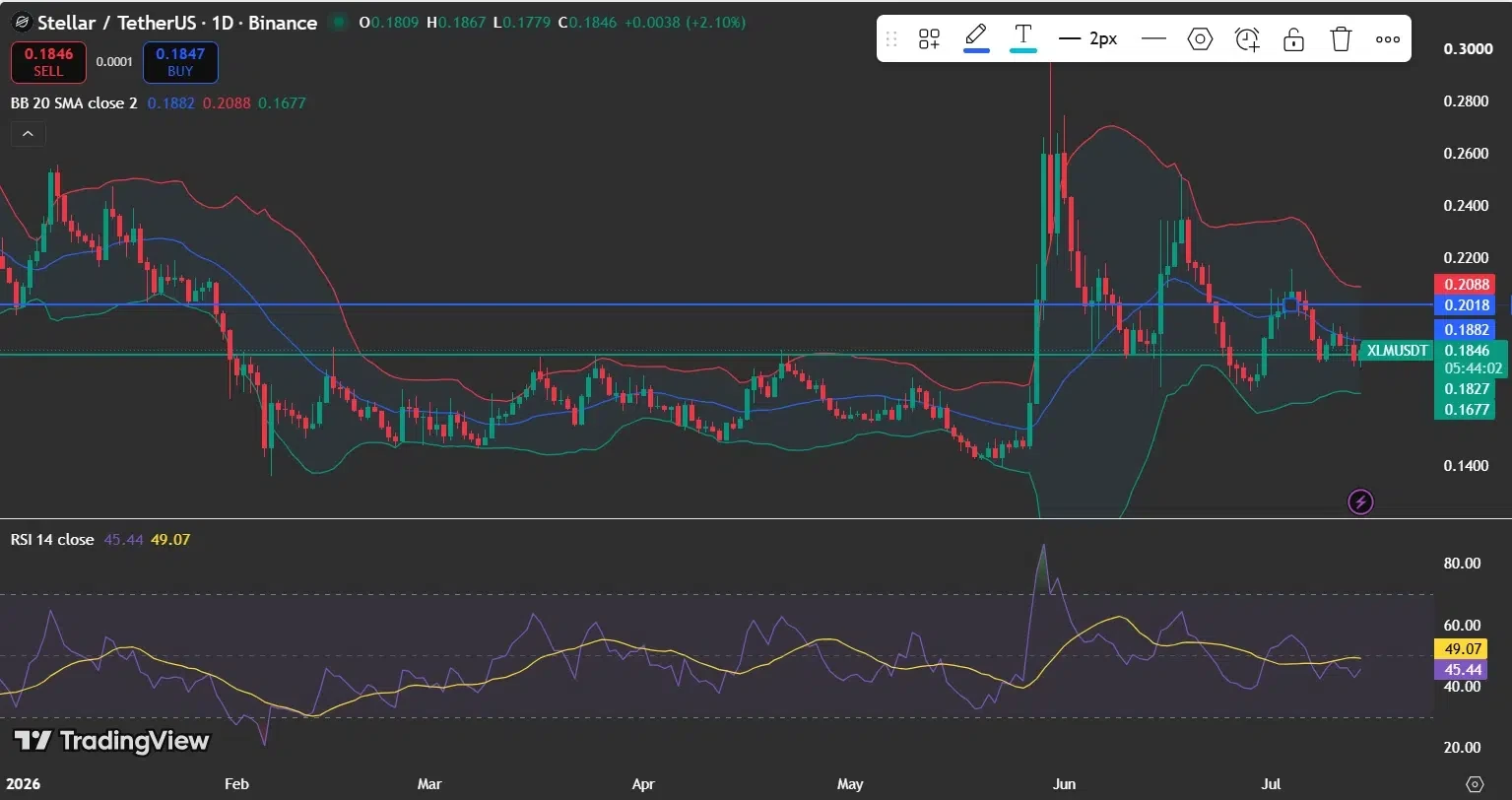Click the Stellar coin logo icon

coord(21,22)
